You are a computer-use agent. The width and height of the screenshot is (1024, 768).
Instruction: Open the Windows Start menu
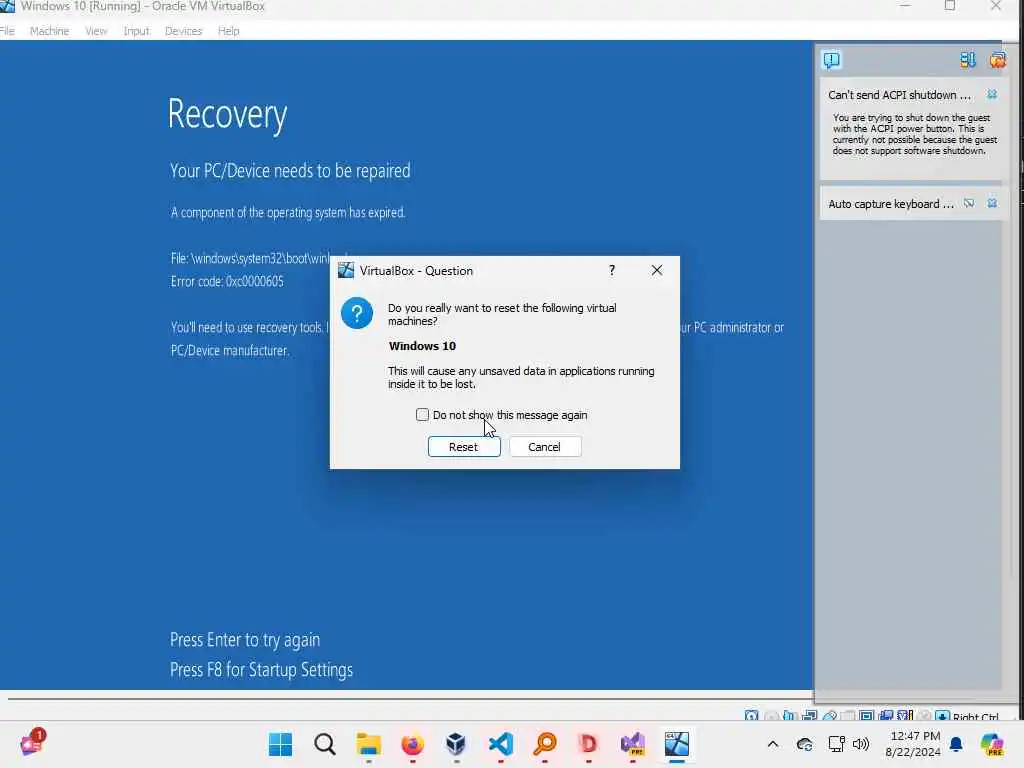click(281, 744)
